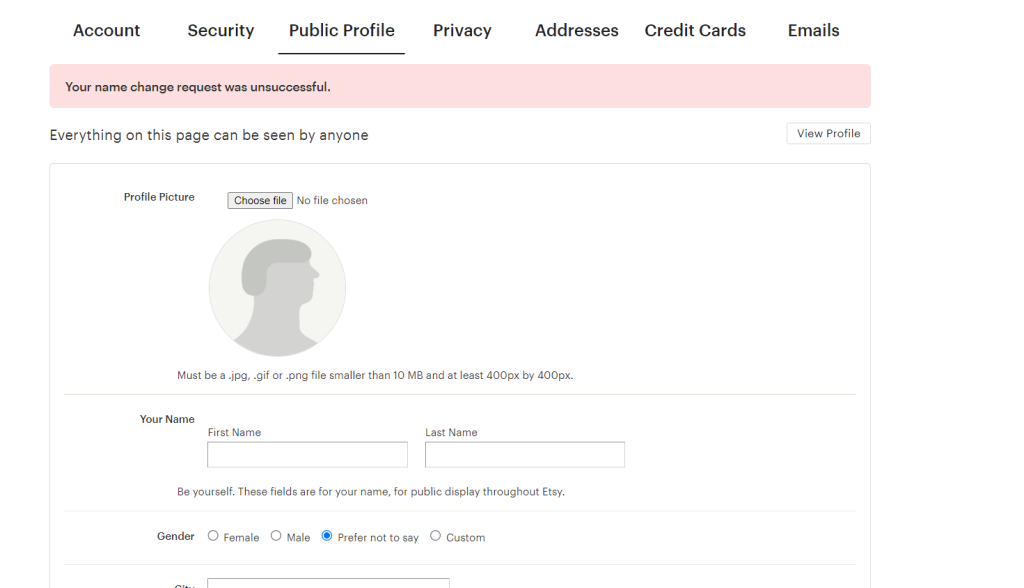
Task: Open the Emails tab
Action: (813, 31)
